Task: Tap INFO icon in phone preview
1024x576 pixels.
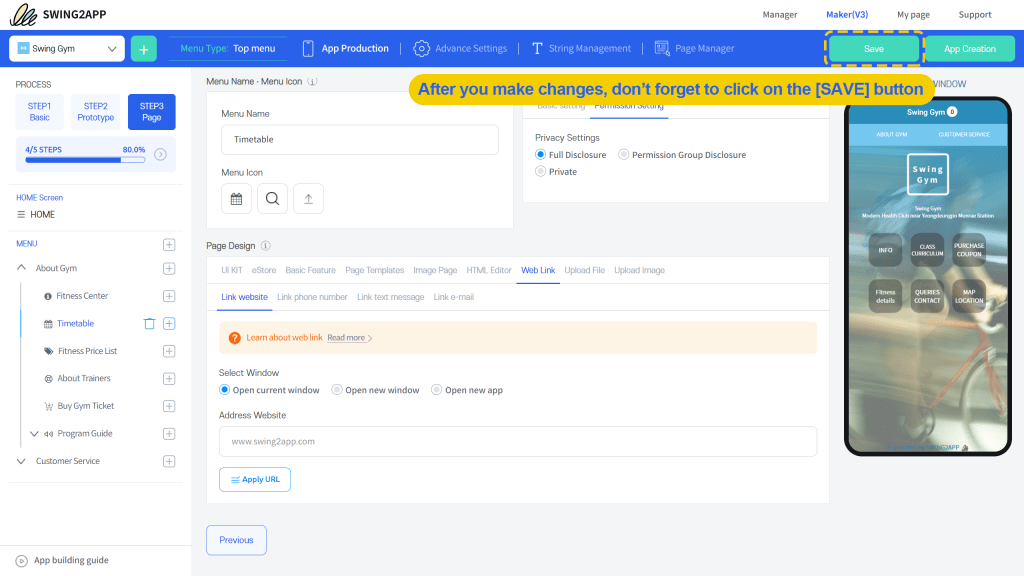Action: click(x=886, y=250)
